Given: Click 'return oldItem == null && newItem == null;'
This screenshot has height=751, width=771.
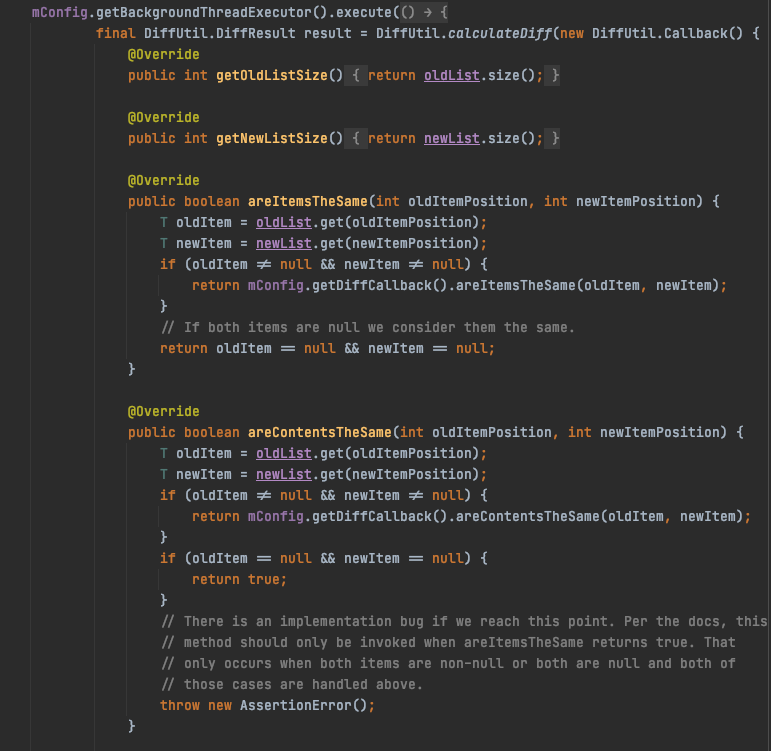Looking at the screenshot, I should (x=327, y=349).
